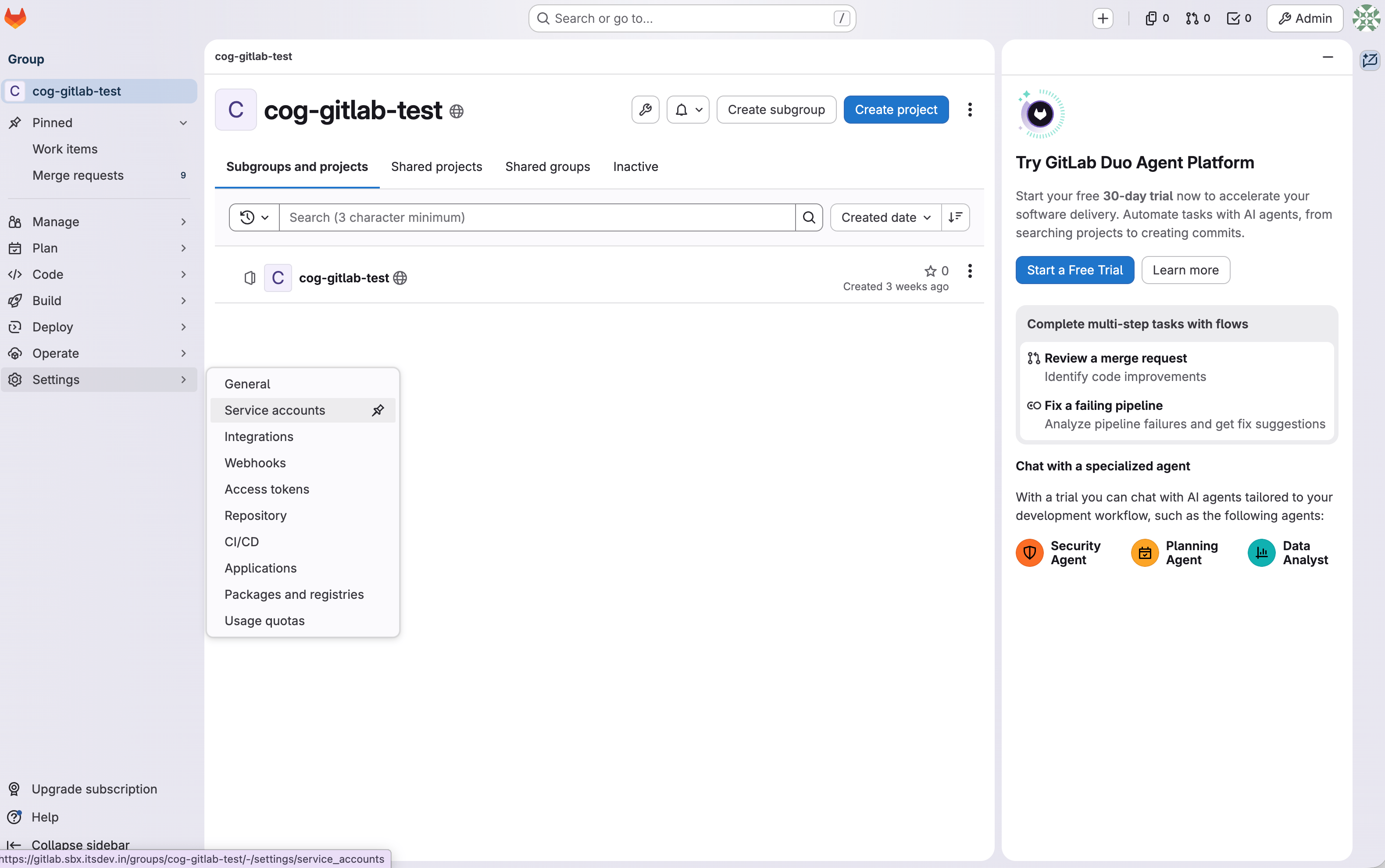Select Packages and registries in Settings flyout

[303, 595]
